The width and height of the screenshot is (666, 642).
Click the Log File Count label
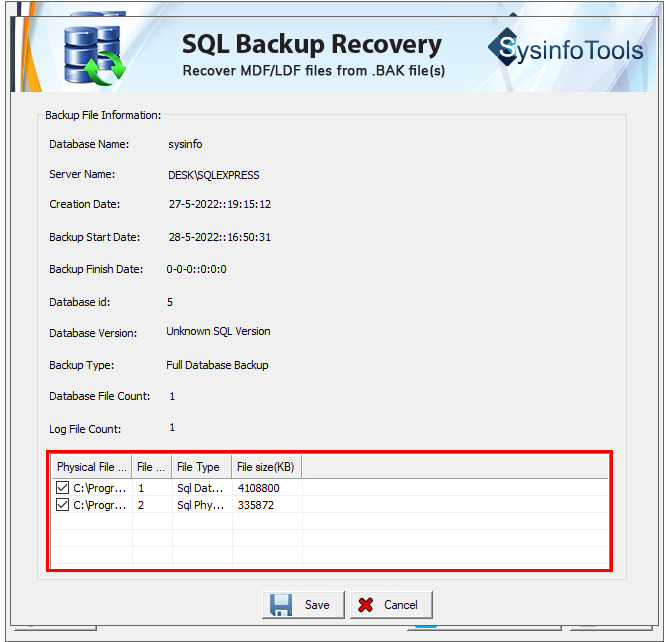click(85, 429)
